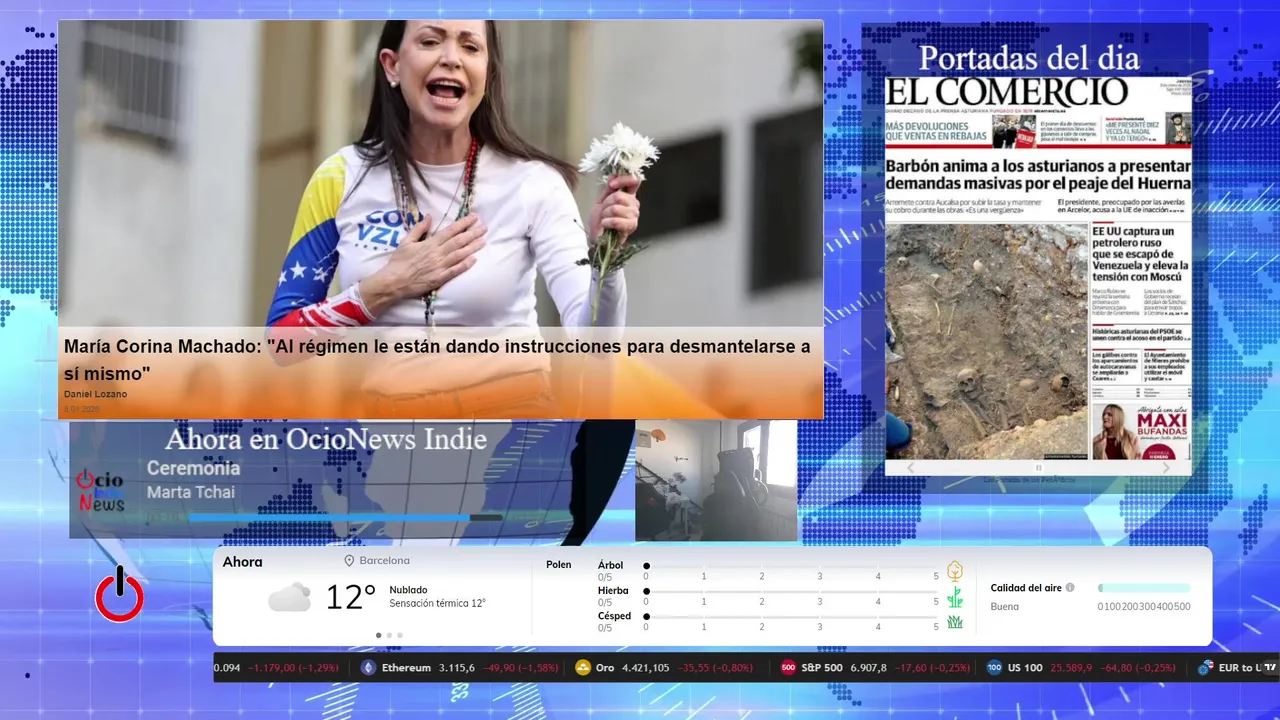
Task: Click the song title 'Ceremonia'
Action: (193, 468)
